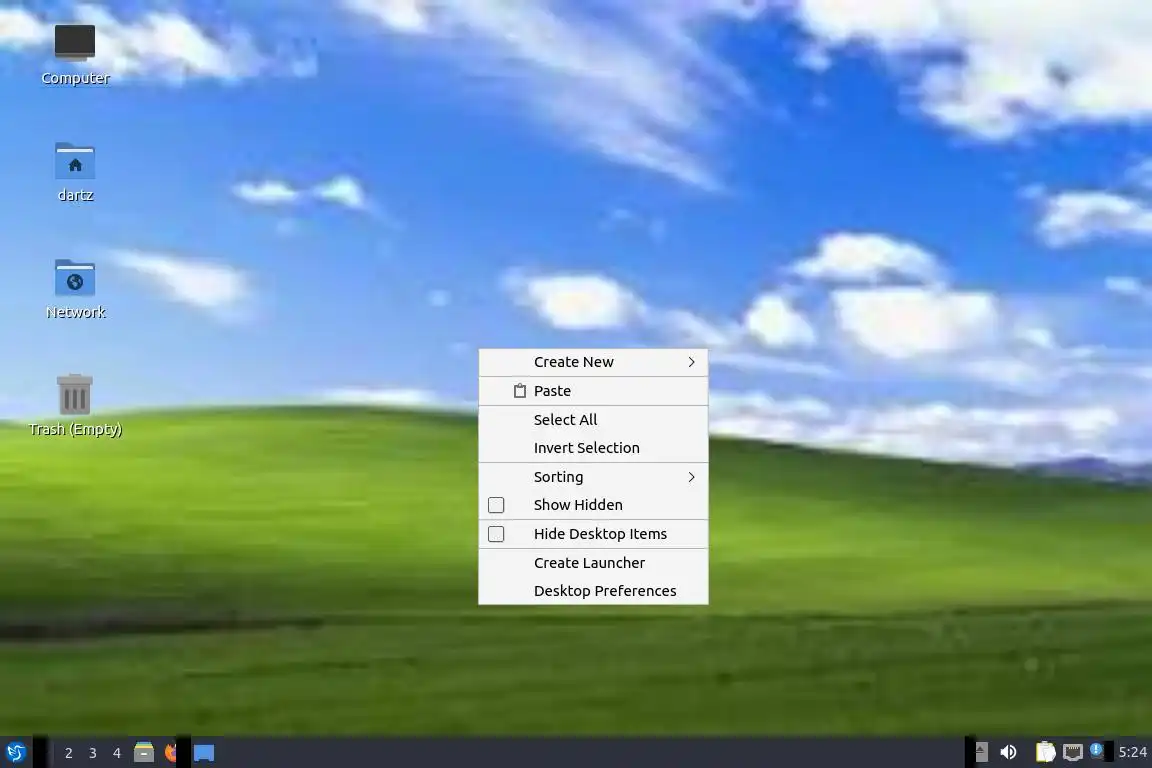
Task: Select the Computer desktop icon
Action: pos(75,55)
